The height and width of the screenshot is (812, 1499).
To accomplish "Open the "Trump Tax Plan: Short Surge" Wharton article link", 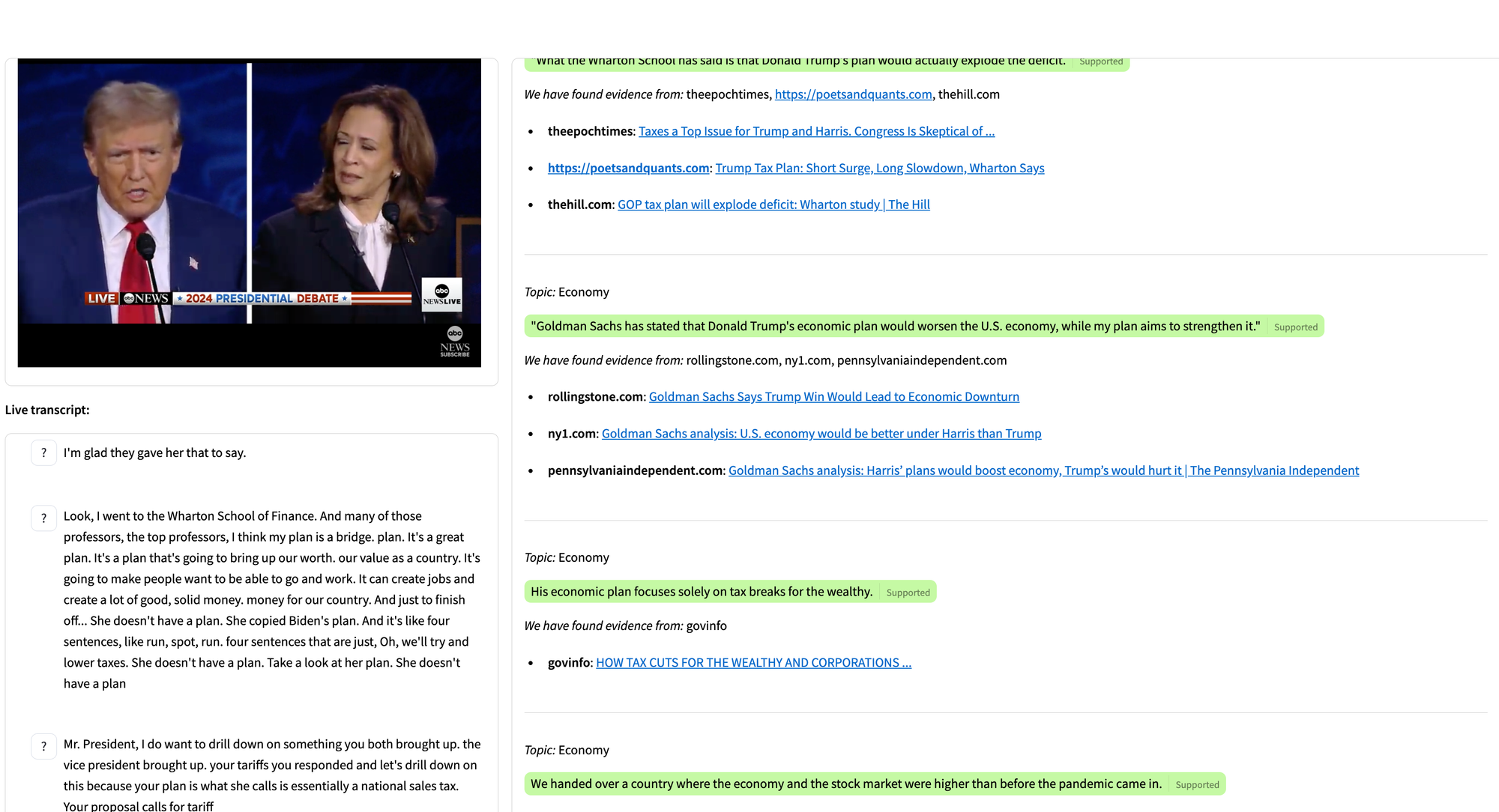I will tap(879, 168).
